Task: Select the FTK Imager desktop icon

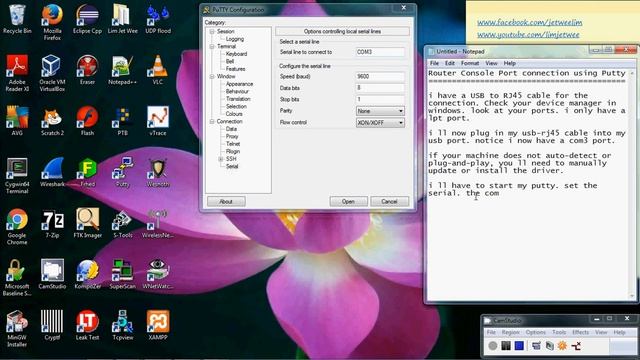Action: coord(87,223)
